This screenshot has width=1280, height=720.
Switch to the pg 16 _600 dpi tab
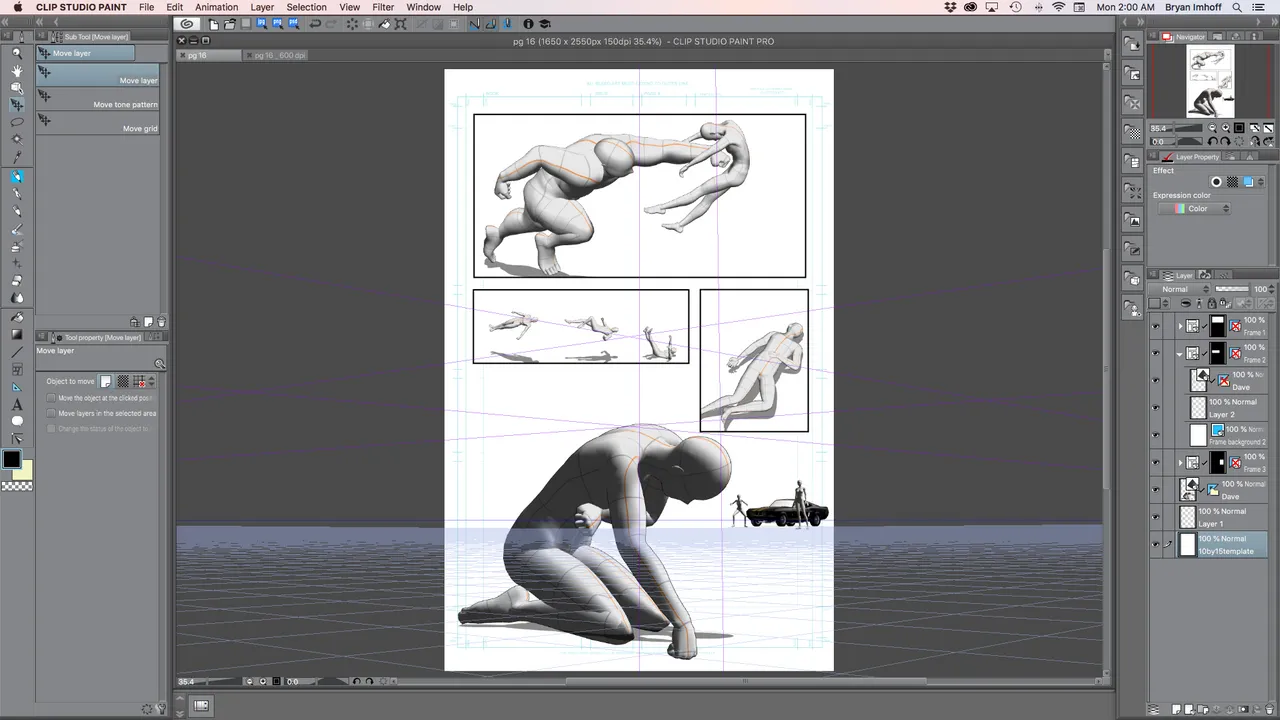point(279,55)
